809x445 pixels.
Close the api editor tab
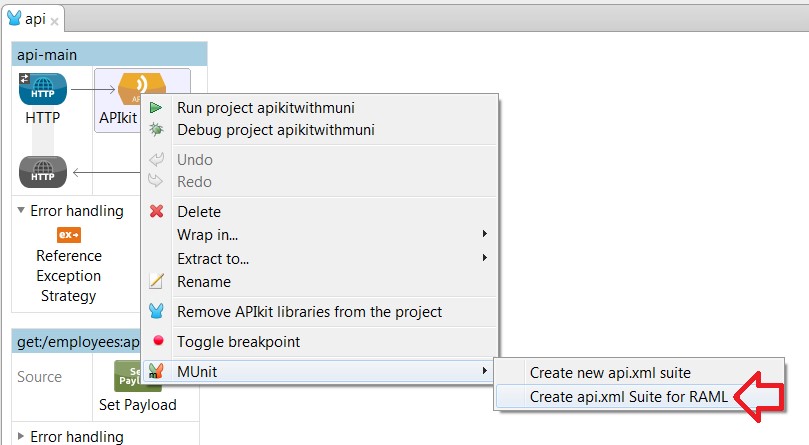point(54,19)
